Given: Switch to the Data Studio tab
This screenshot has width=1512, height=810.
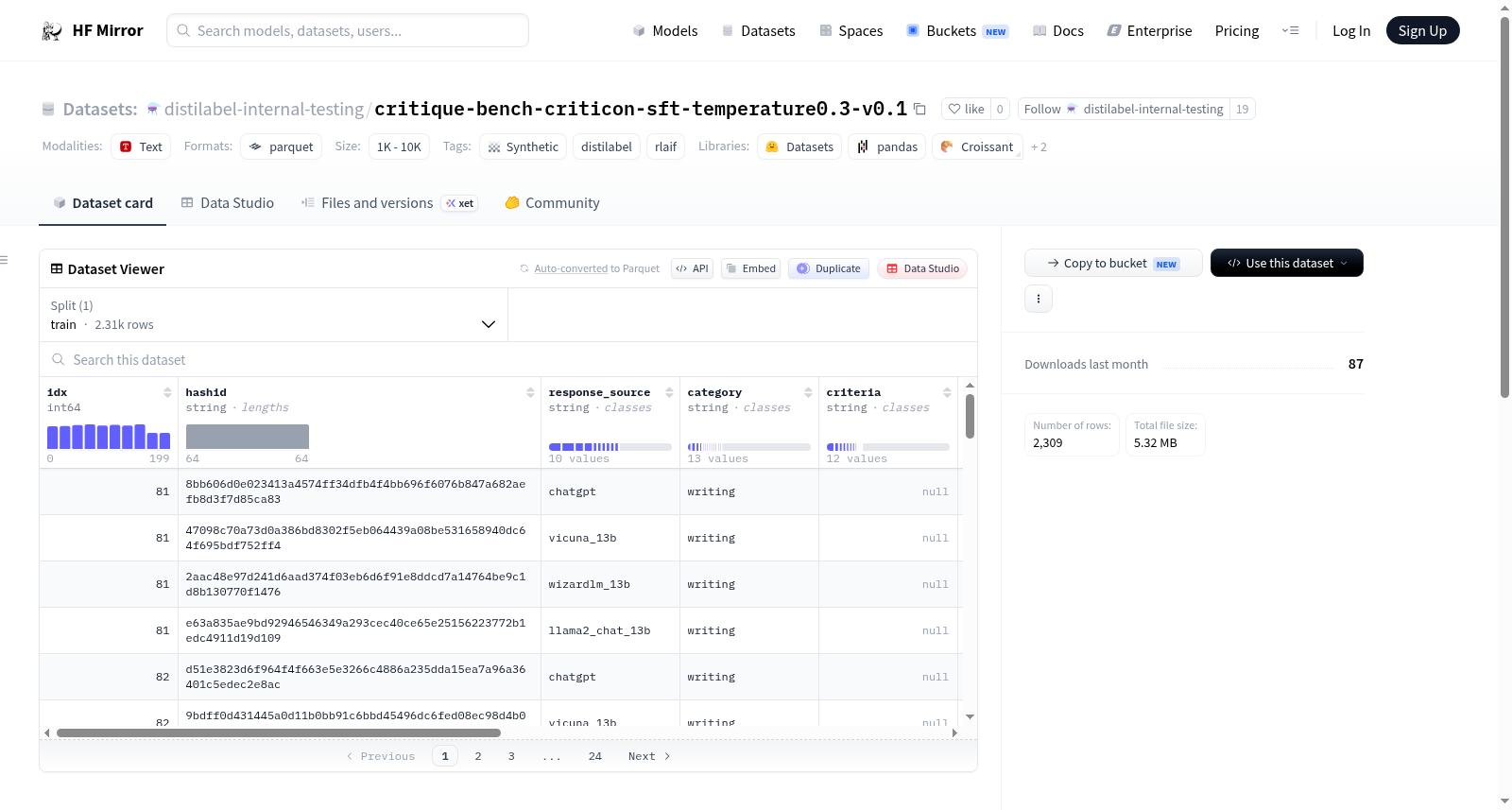Looking at the screenshot, I should [228, 203].
